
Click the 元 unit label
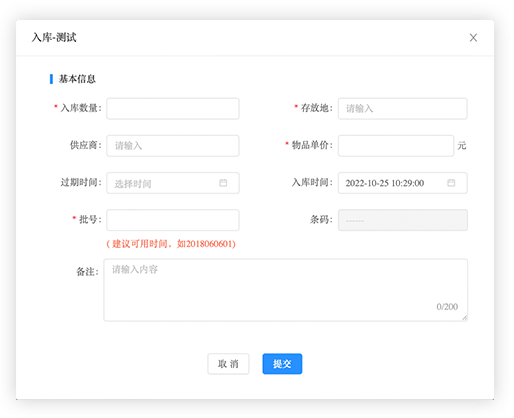pos(462,146)
